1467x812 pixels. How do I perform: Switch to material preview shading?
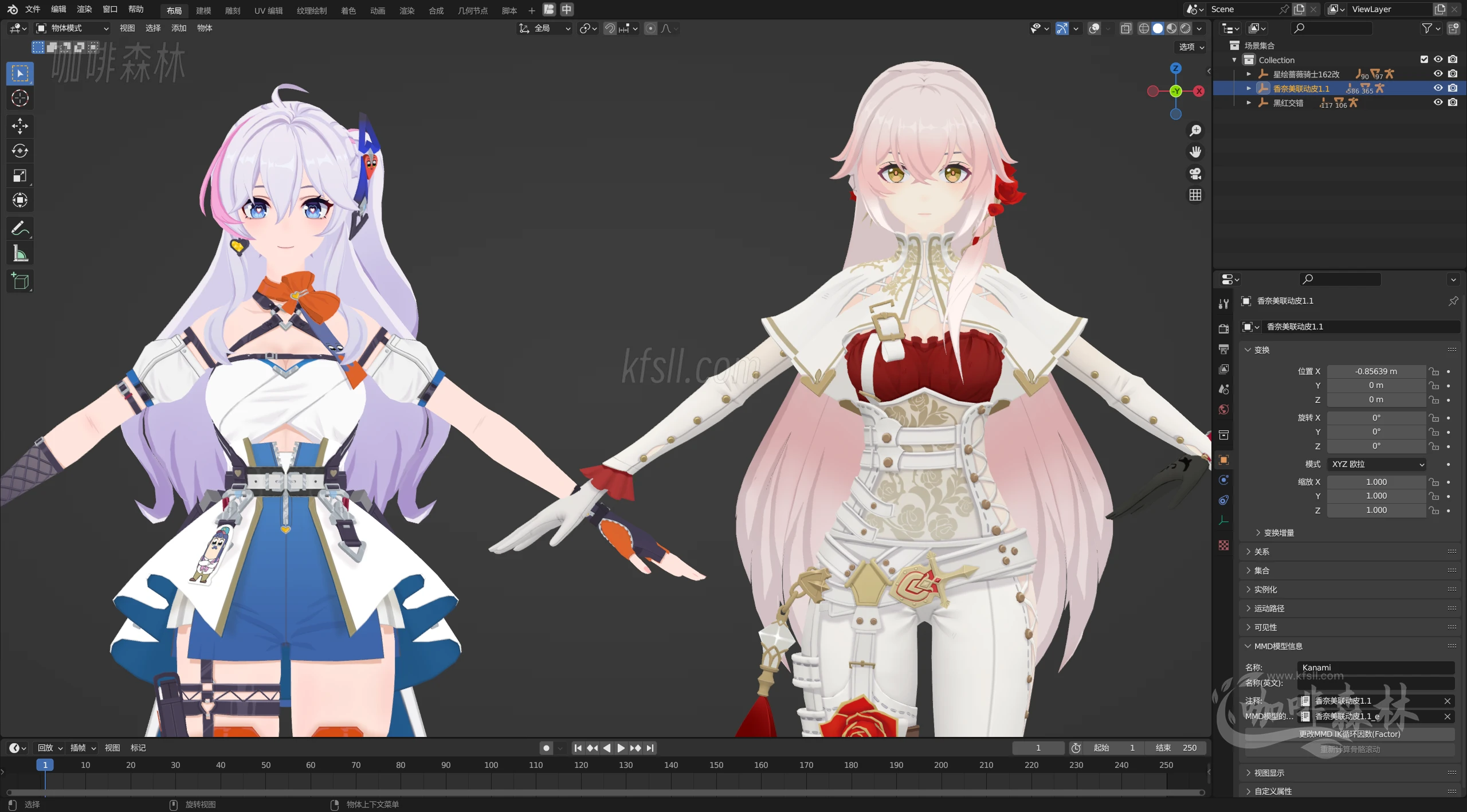pos(1172,28)
